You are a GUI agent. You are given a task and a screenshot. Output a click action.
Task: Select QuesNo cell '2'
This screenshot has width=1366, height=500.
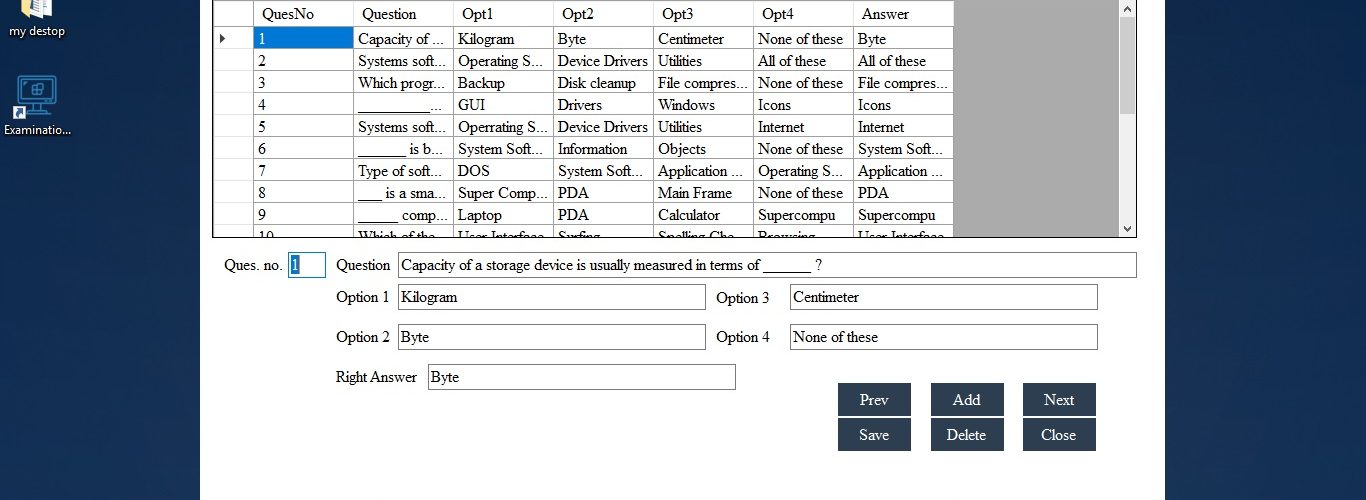tap(303, 61)
